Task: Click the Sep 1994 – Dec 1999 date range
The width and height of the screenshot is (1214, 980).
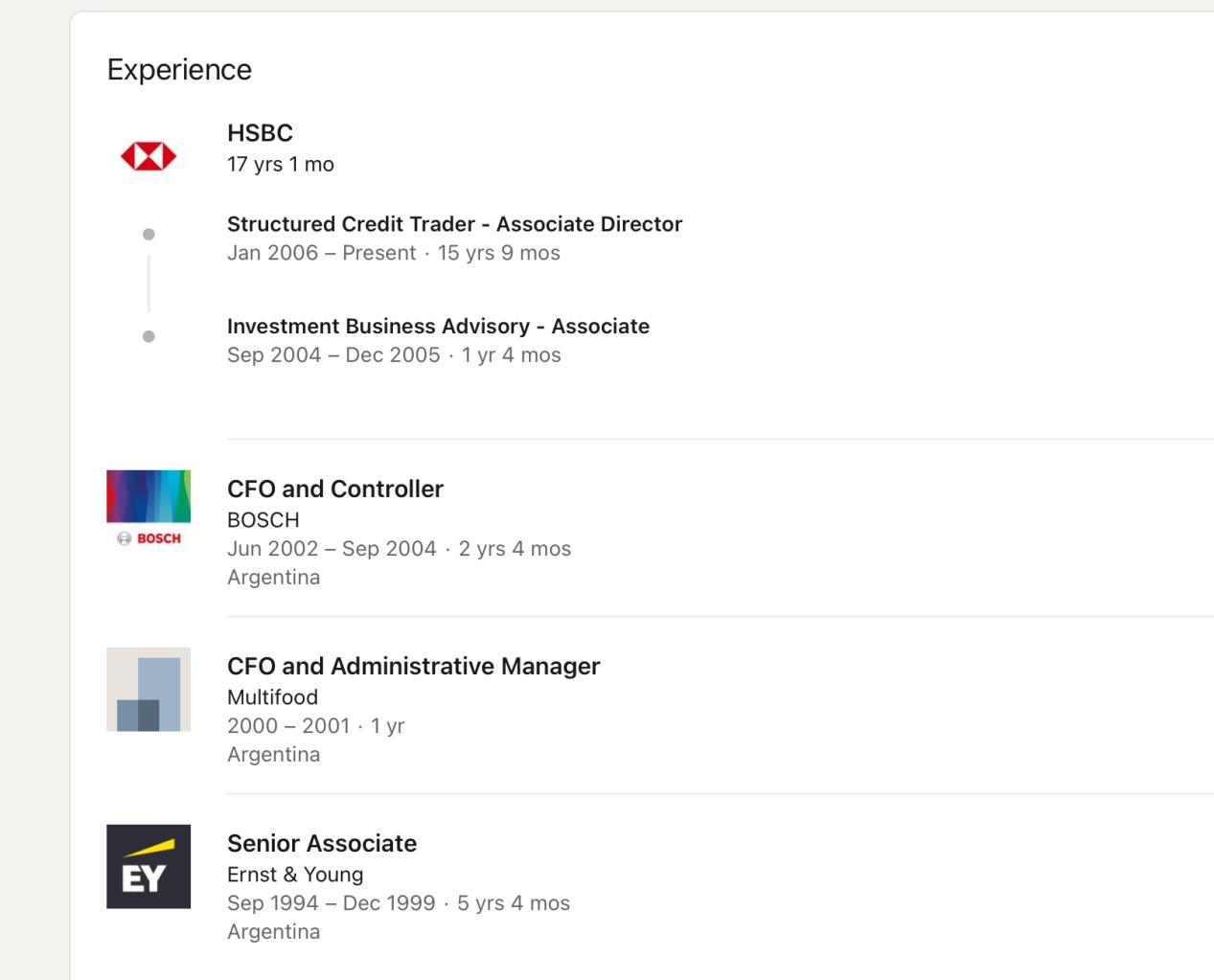Action: (x=331, y=903)
